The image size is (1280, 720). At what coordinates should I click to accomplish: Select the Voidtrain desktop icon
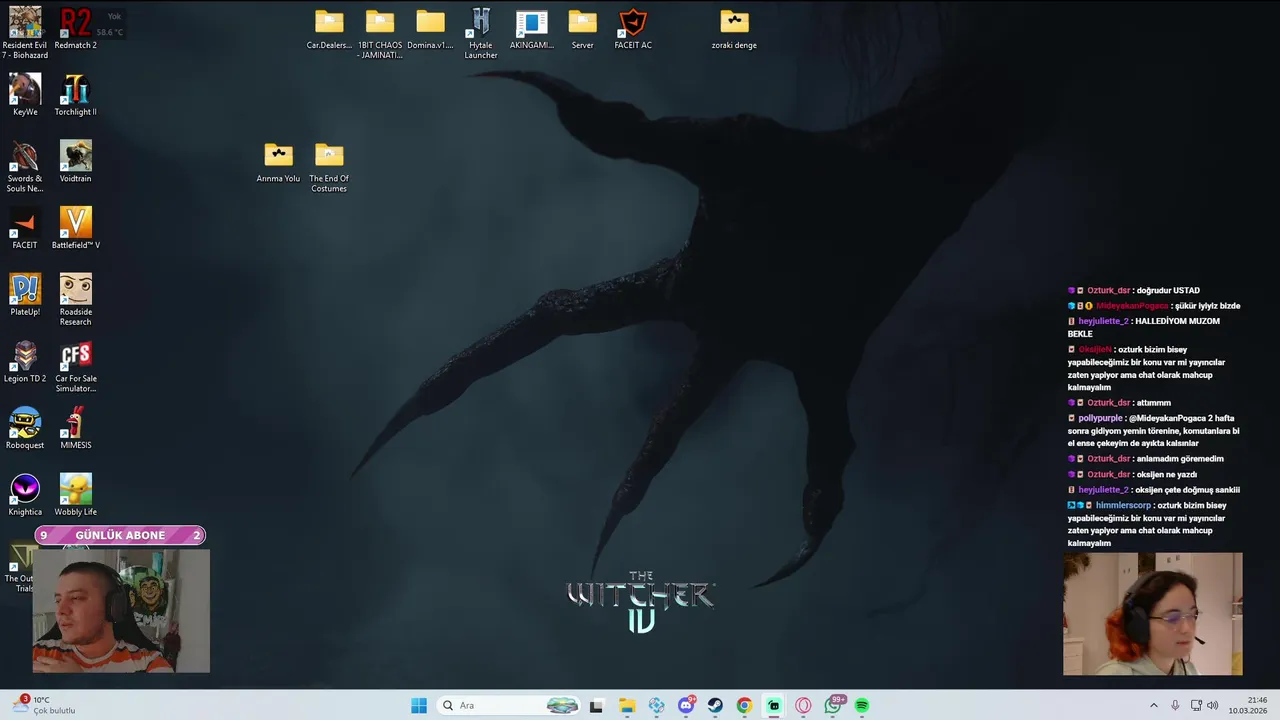pos(76,161)
